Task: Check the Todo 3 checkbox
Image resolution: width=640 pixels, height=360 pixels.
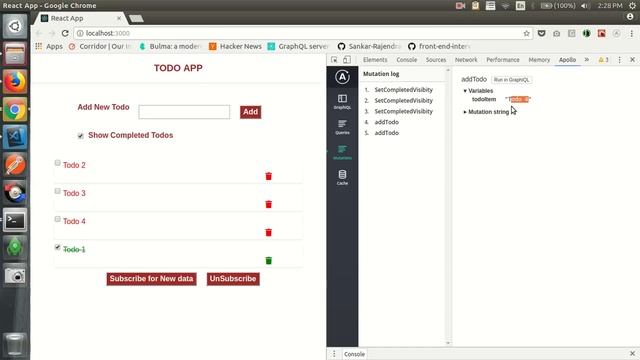Action: (58, 191)
